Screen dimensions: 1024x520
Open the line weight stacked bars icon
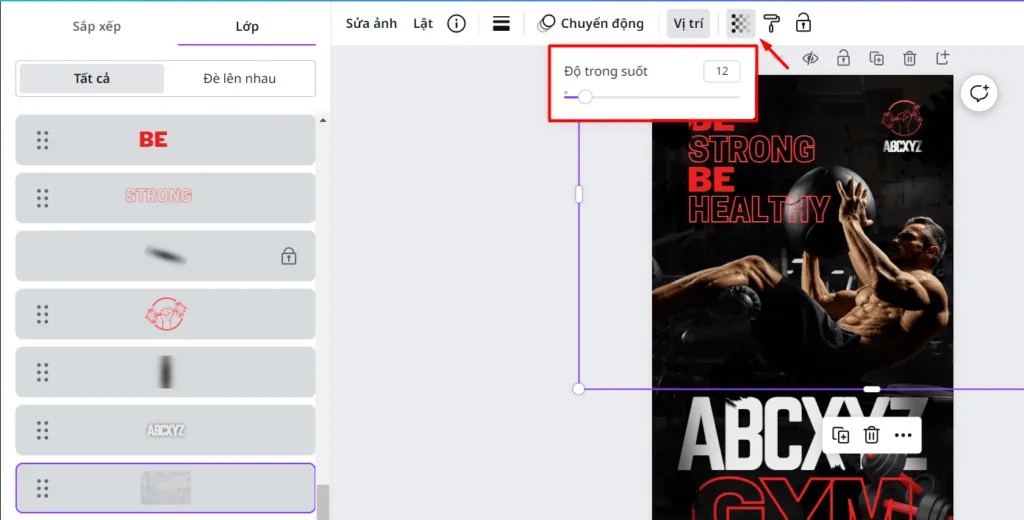[501, 24]
